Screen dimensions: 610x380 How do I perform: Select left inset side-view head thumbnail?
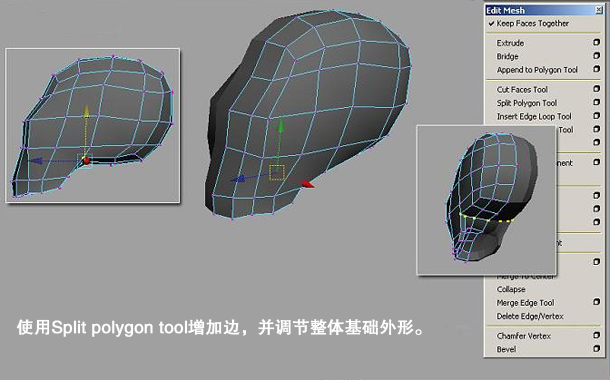[93, 125]
